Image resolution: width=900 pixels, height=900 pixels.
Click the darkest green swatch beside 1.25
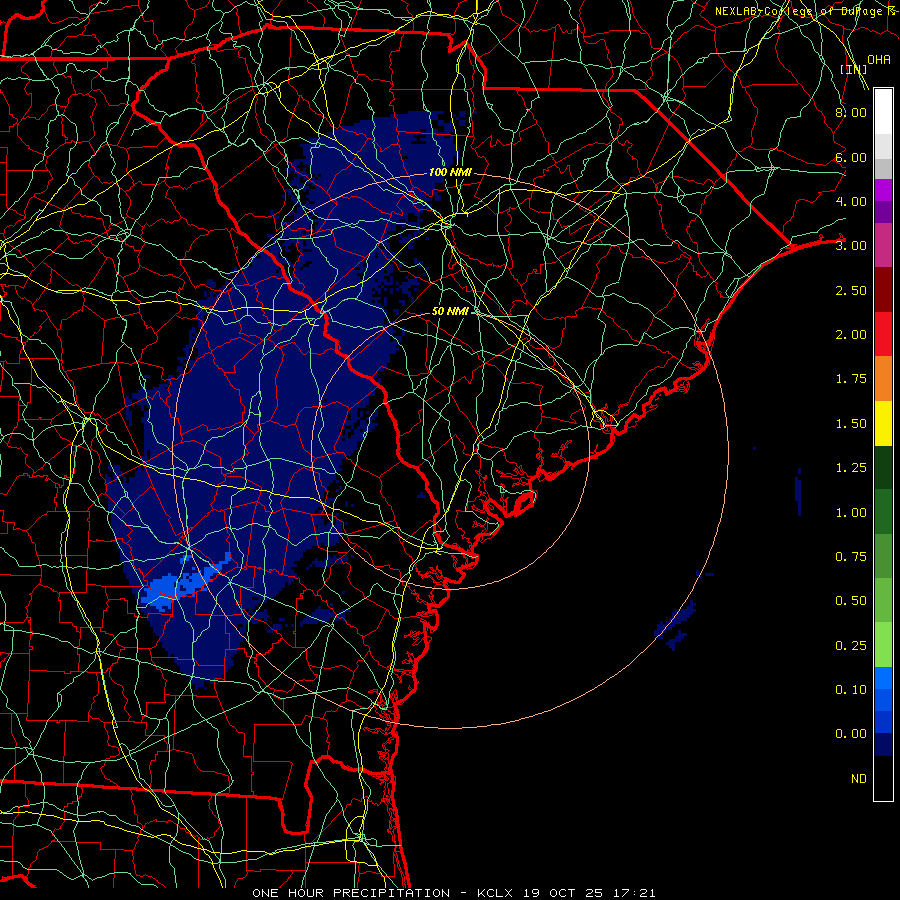point(883,467)
